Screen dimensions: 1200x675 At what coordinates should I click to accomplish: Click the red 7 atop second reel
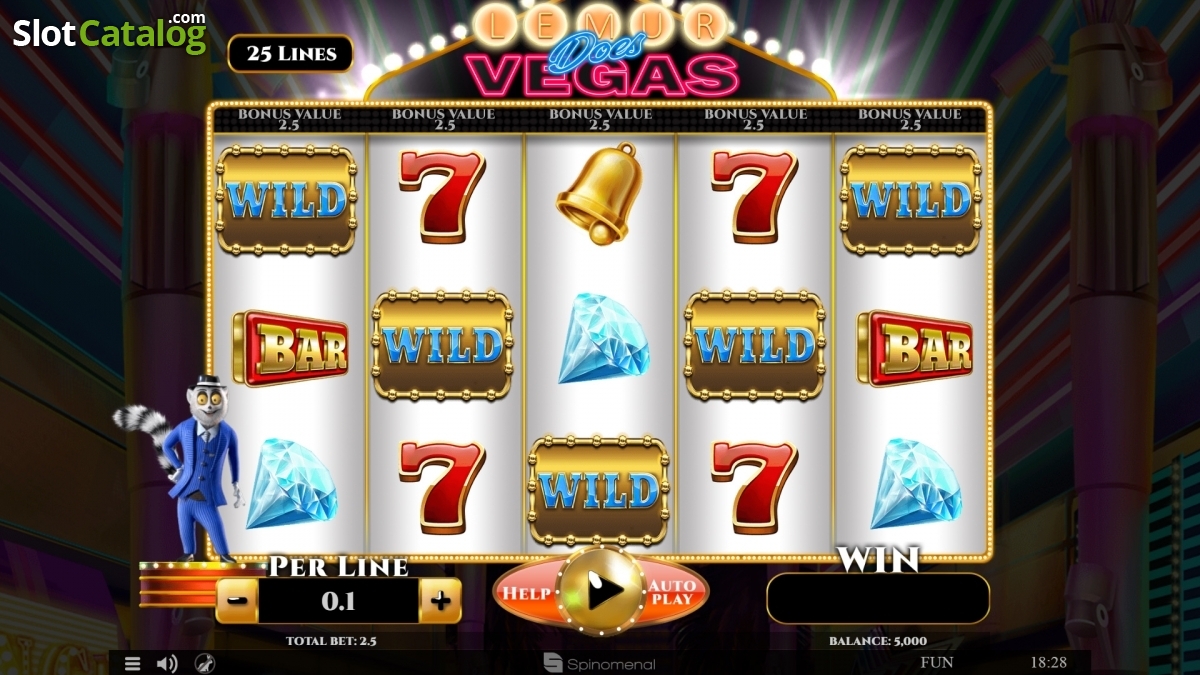[x=442, y=196]
